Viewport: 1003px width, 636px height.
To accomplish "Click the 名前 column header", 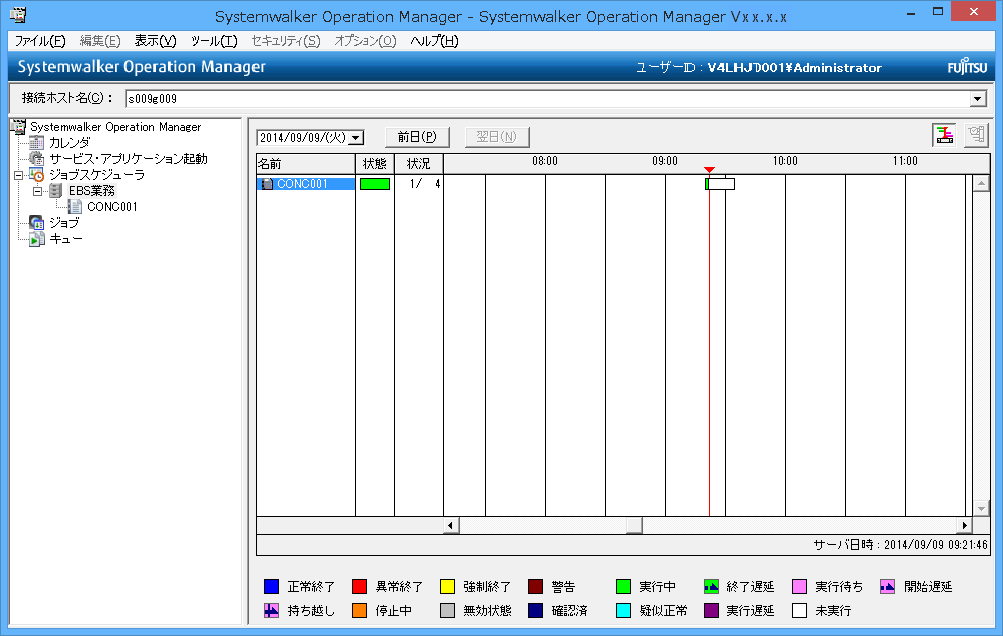I will pyautogui.click(x=306, y=164).
